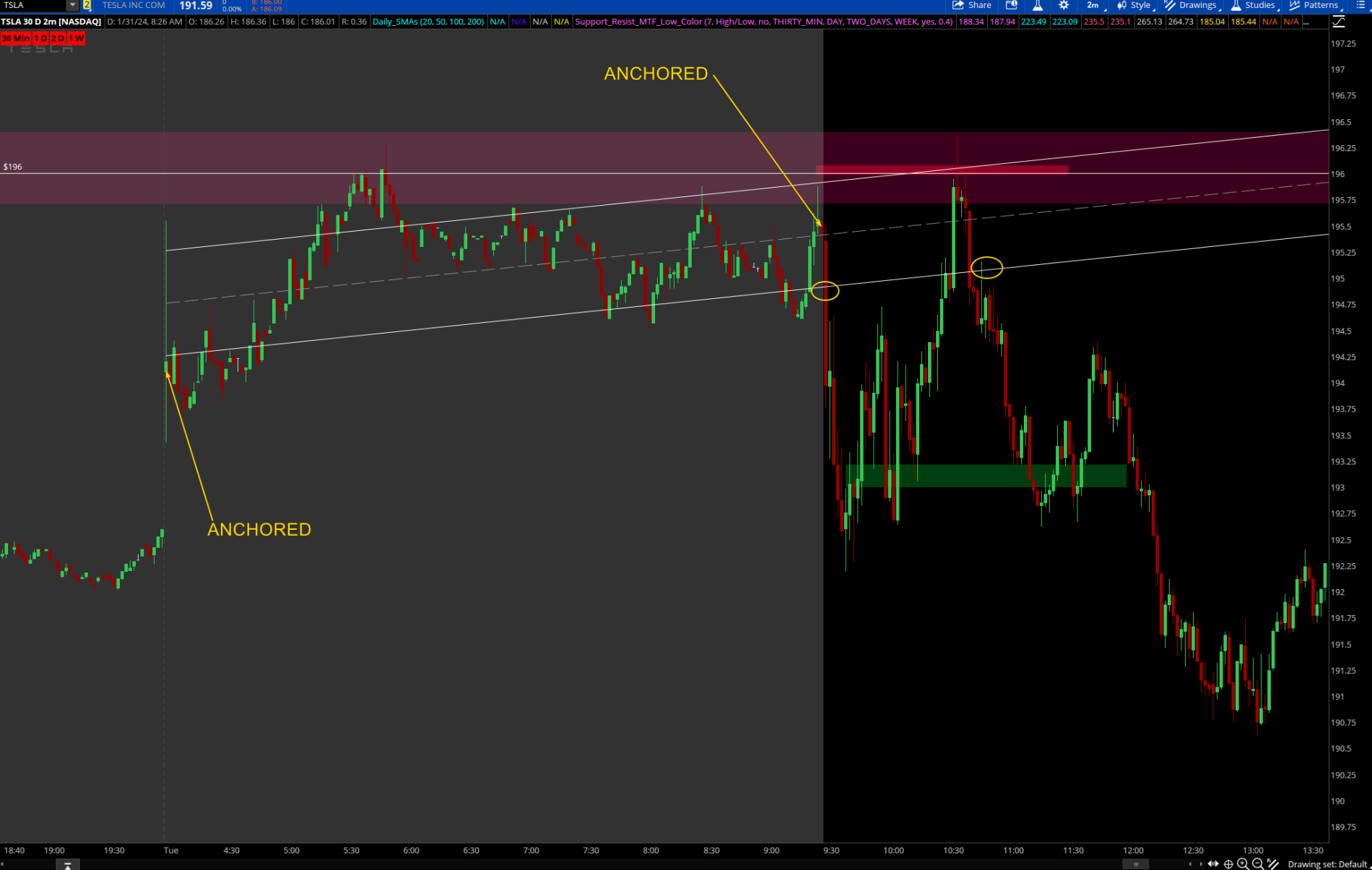This screenshot has height=870, width=1372.
Task: Click the expand horizontal arrows icon
Action: coord(1213,864)
